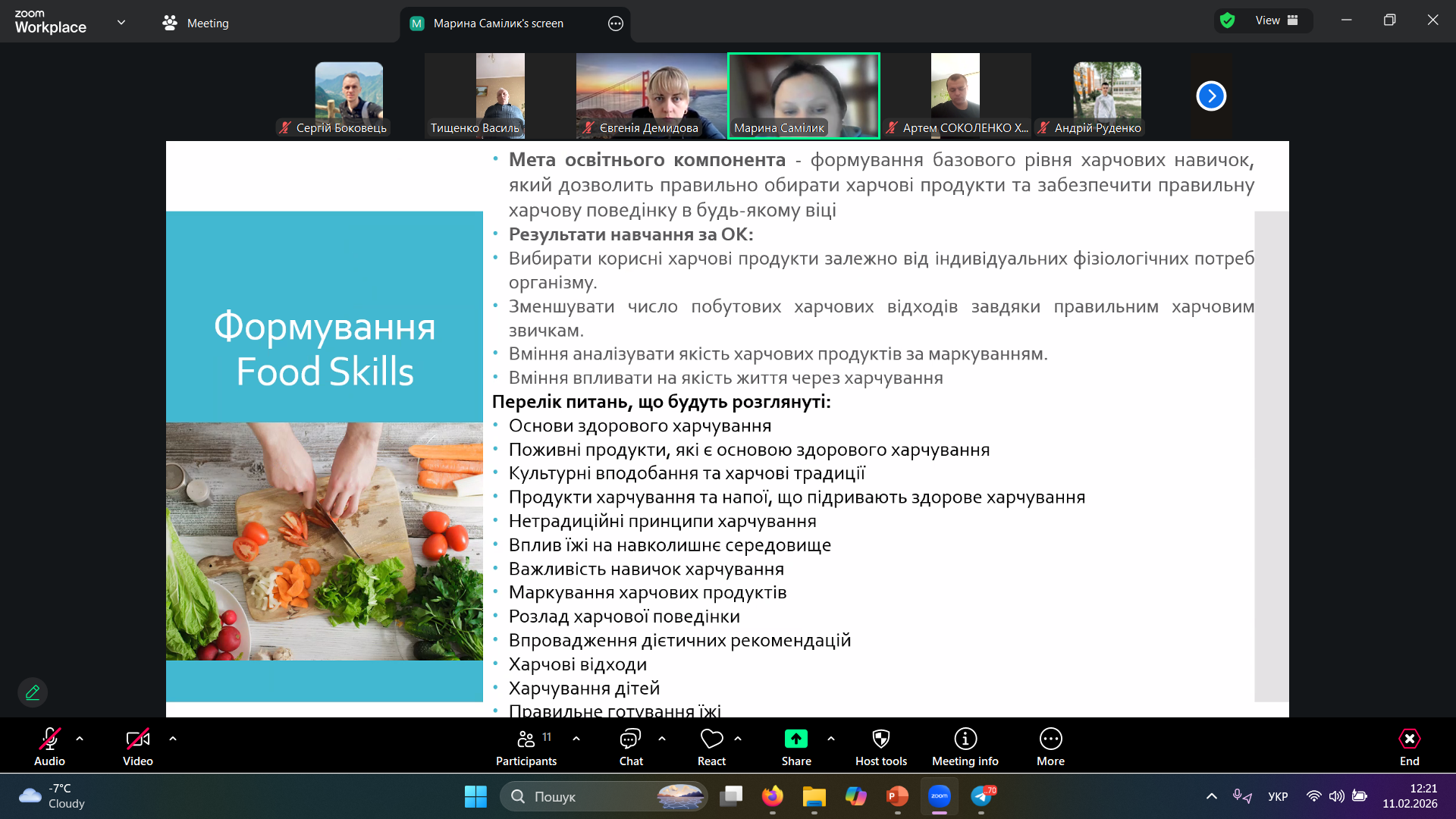
Task: Click the React heart icon
Action: pyautogui.click(x=711, y=739)
